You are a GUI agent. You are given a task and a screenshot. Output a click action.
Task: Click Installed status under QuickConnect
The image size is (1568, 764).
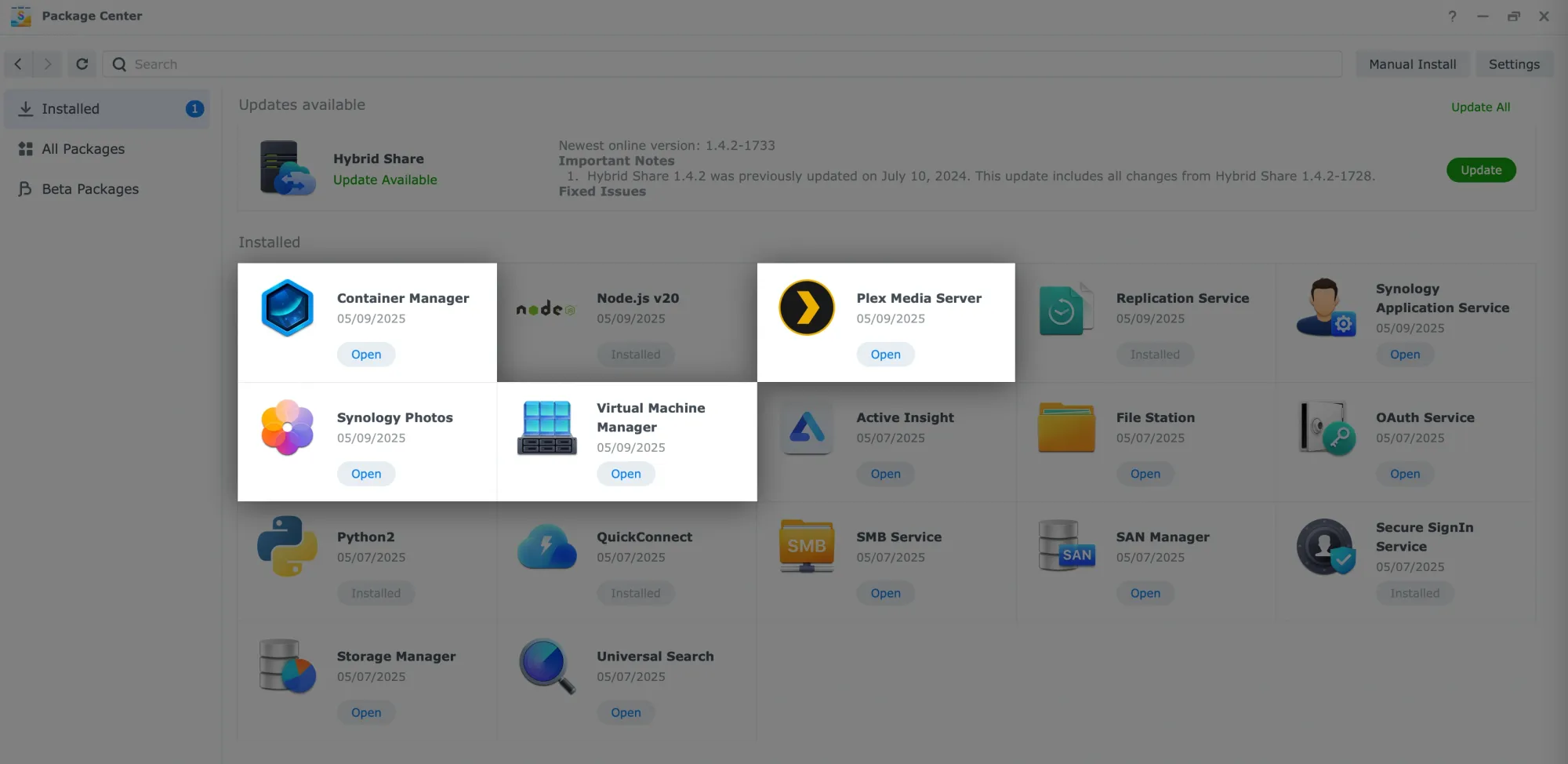point(636,593)
